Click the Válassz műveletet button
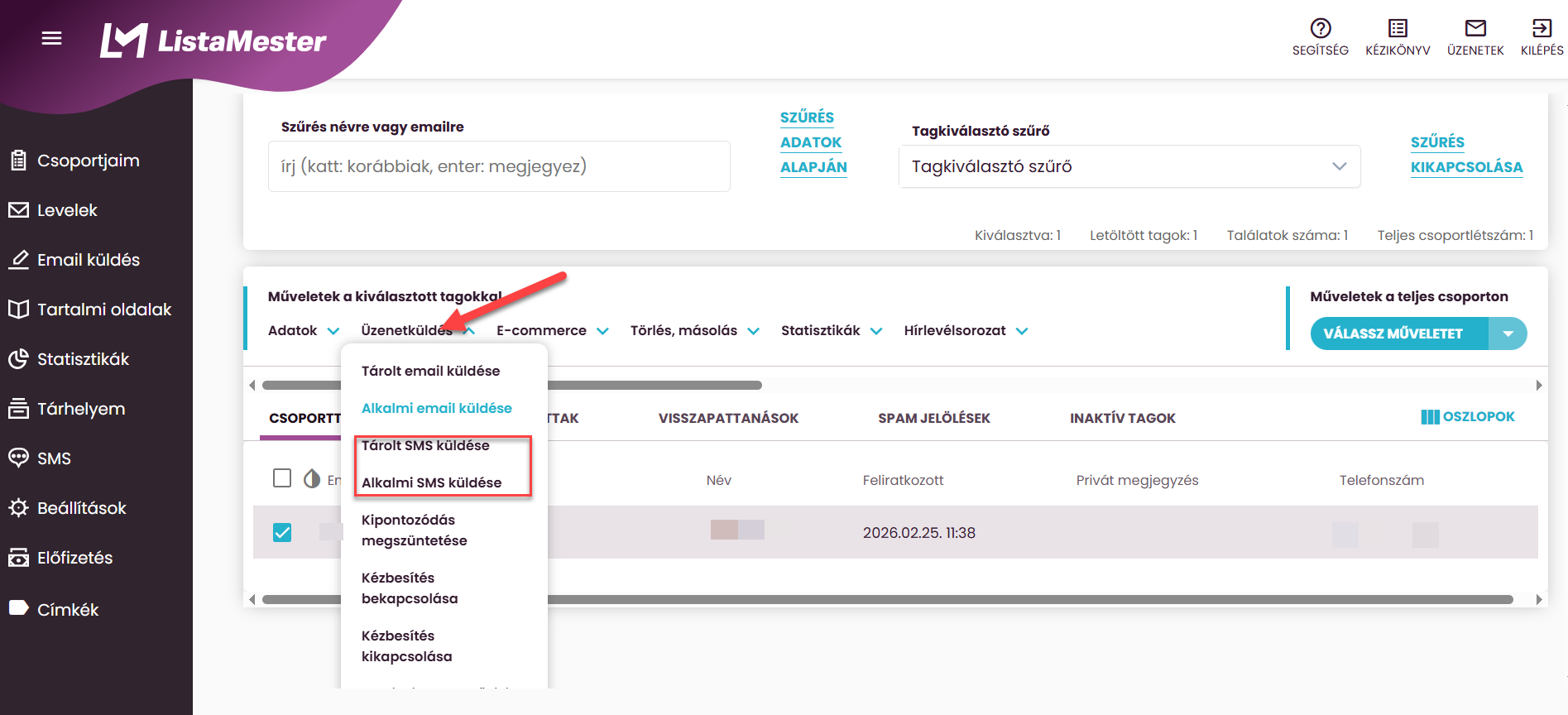The image size is (1568, 715). click(x=1399, y=334)
